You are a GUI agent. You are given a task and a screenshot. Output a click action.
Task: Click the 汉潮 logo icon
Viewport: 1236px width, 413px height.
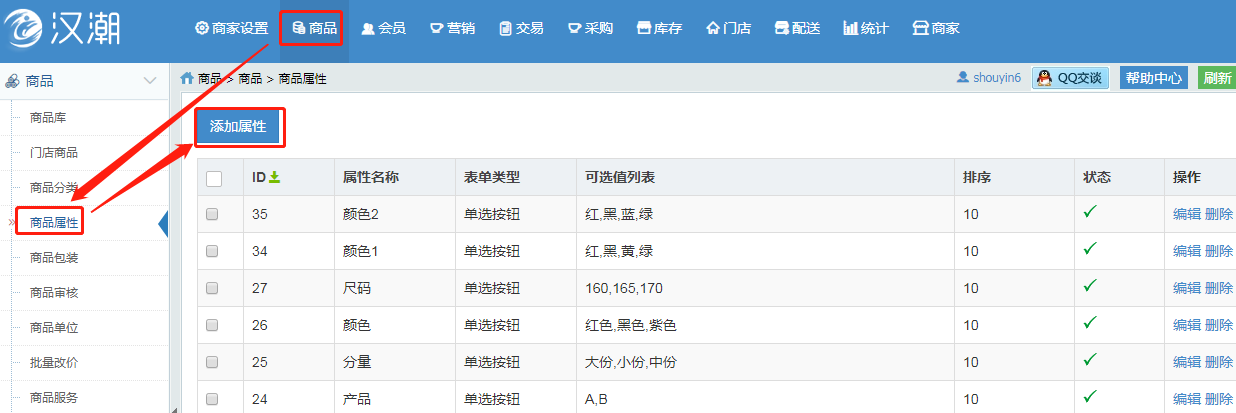point(26,30)
